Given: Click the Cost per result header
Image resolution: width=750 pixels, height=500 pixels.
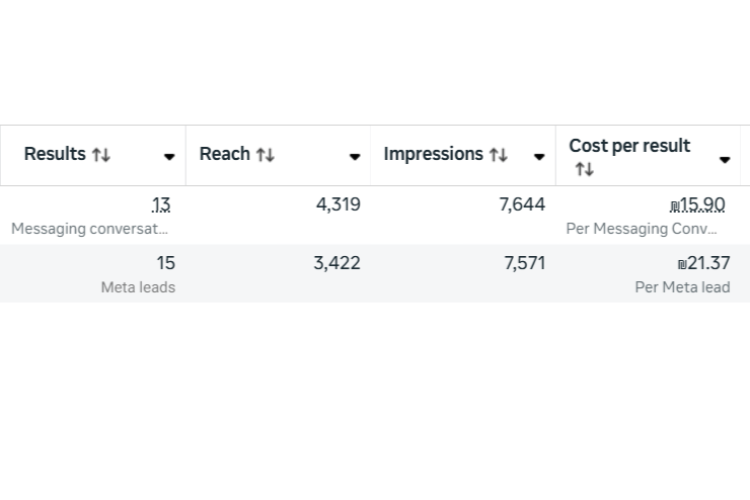Looking at the screenshot, I should (629, 145).
